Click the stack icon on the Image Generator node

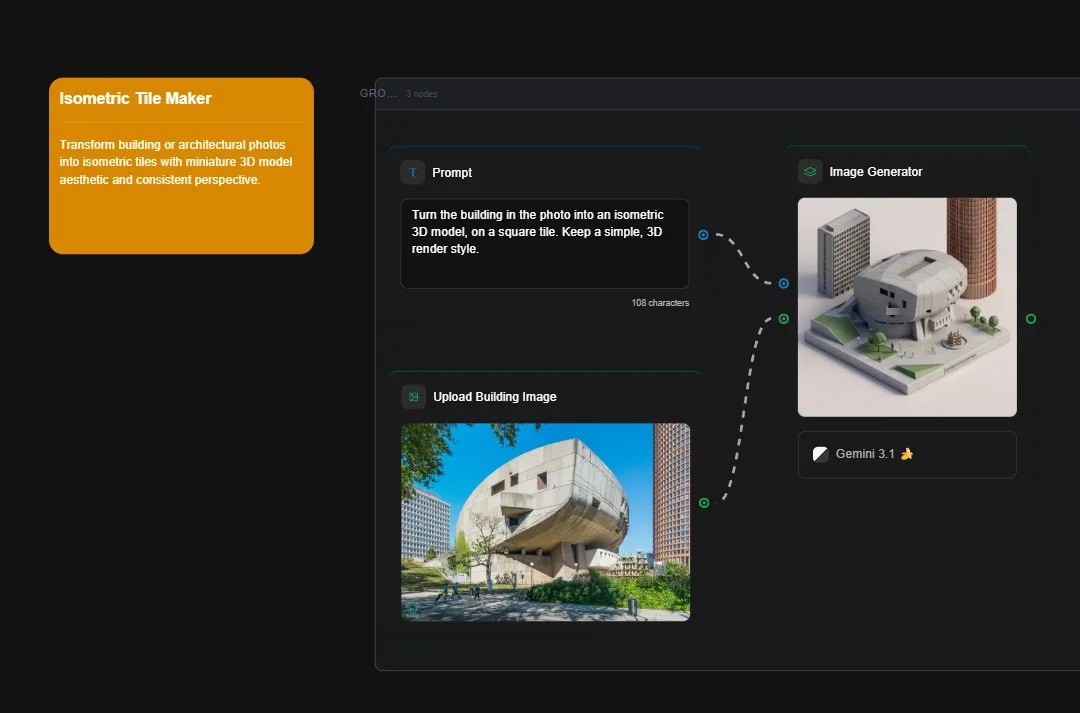pyautogui.click(x=809, y=171)
